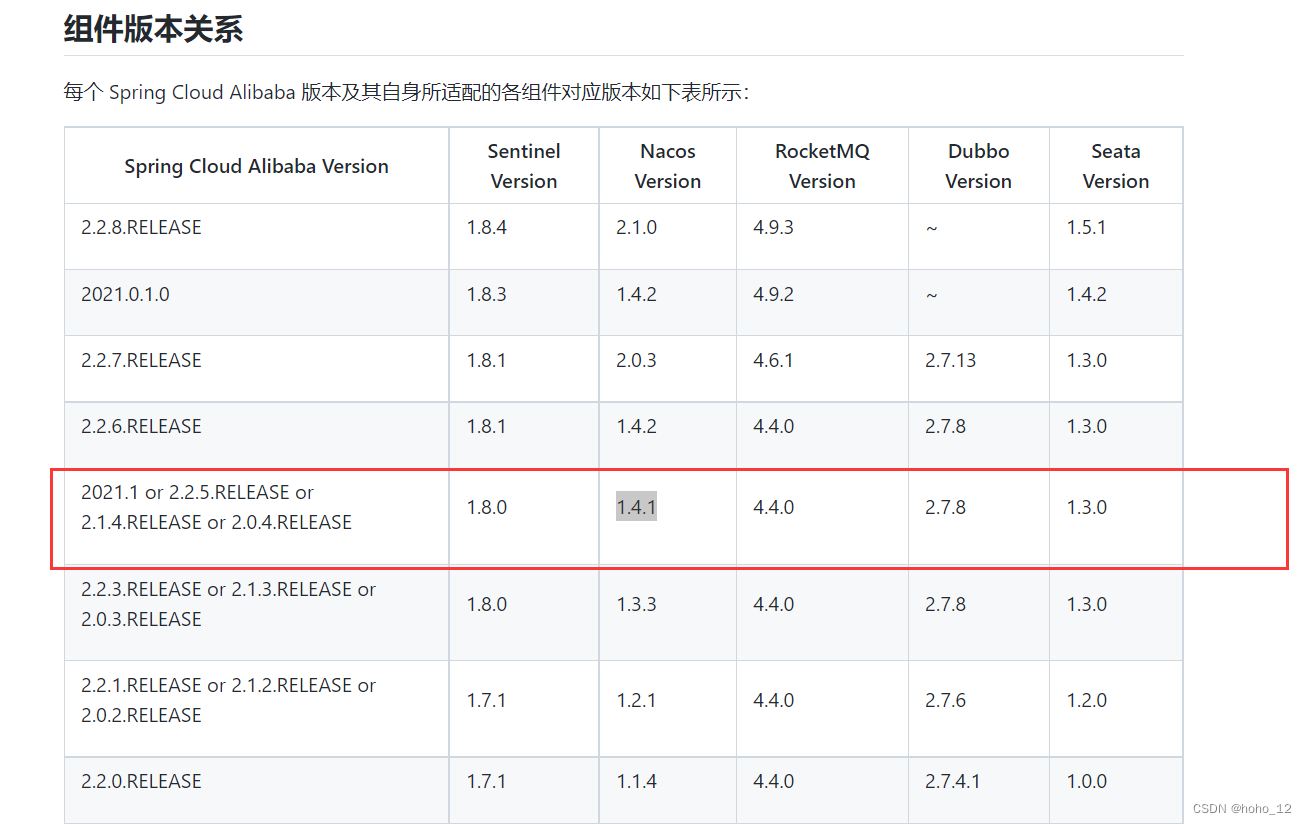Viewport: 1307px width, 824px height.
Task: Select Nacos 1.2.1 cell
Action: pyautogui.click(x=668, y=708)
